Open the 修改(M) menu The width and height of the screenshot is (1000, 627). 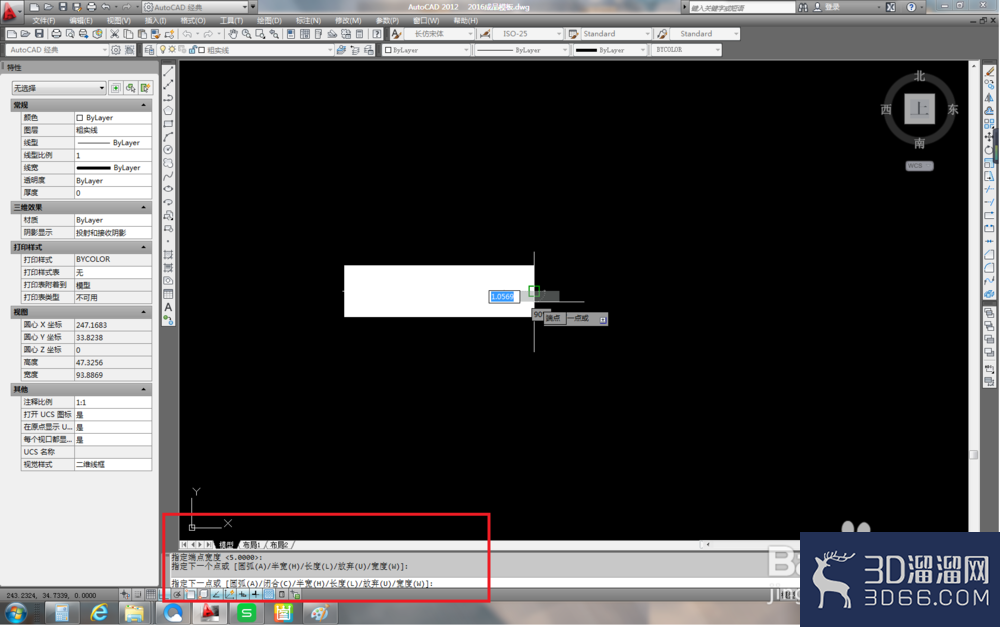pos(348,20)
